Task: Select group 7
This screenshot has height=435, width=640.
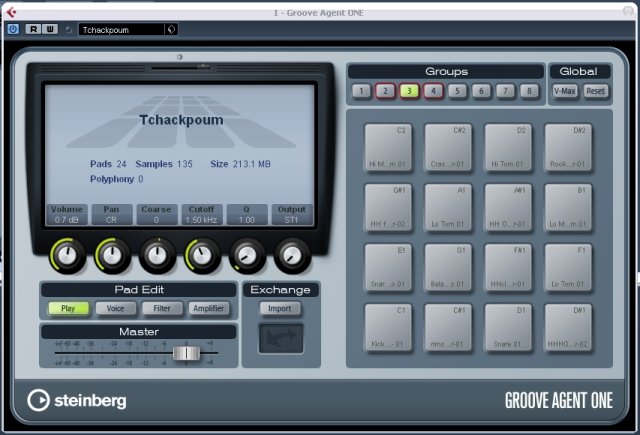Action: 505,91
